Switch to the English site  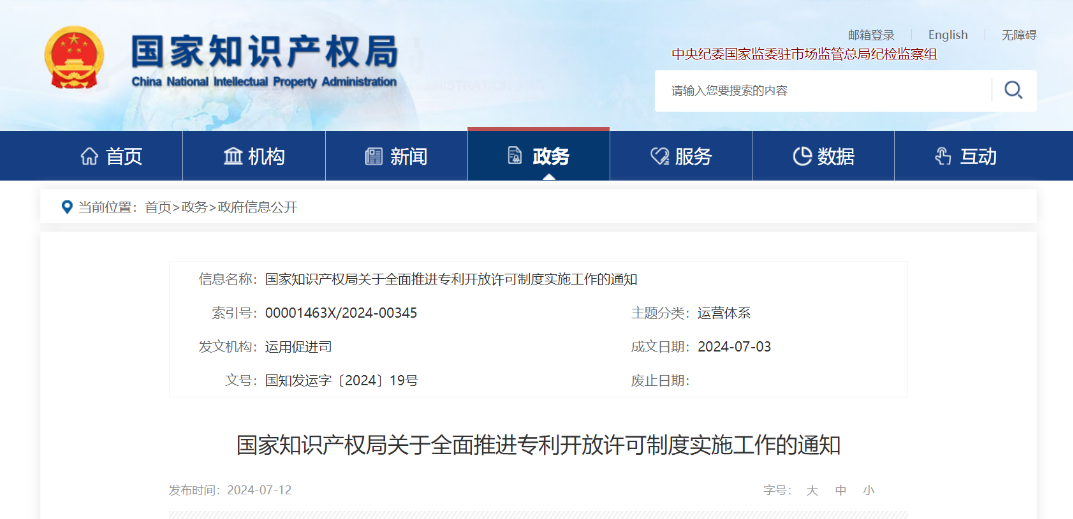tap(947, 35)
